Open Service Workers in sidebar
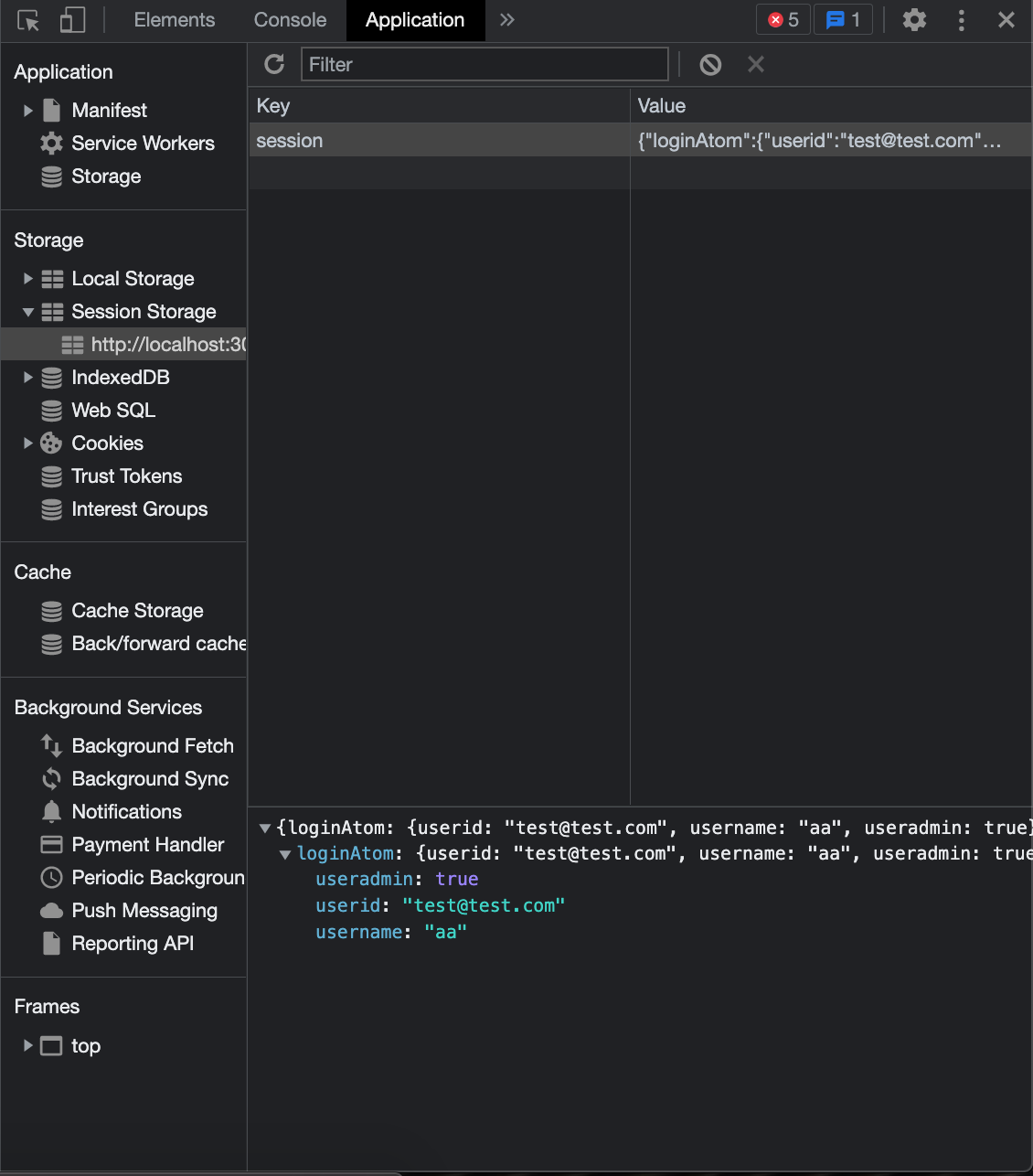 click(143, 144)
